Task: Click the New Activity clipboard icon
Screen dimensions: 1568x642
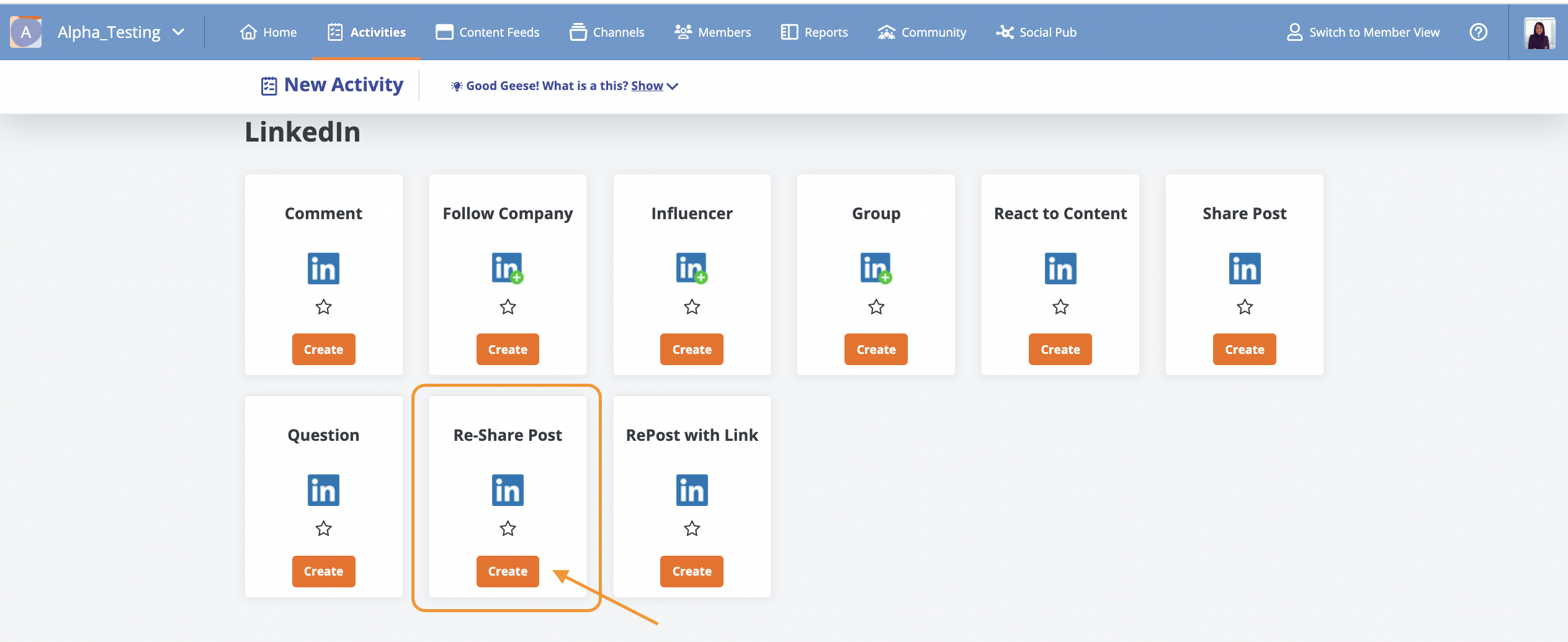Action: (x=269, y=86)
